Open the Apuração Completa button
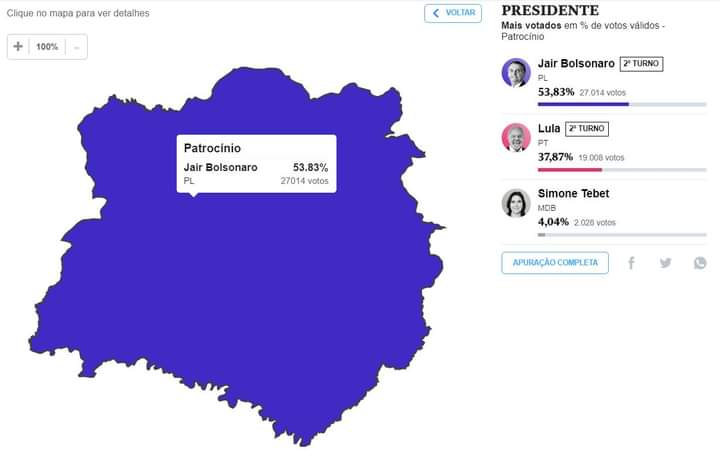This screenshot has width=720, height=465. [555, 263]
